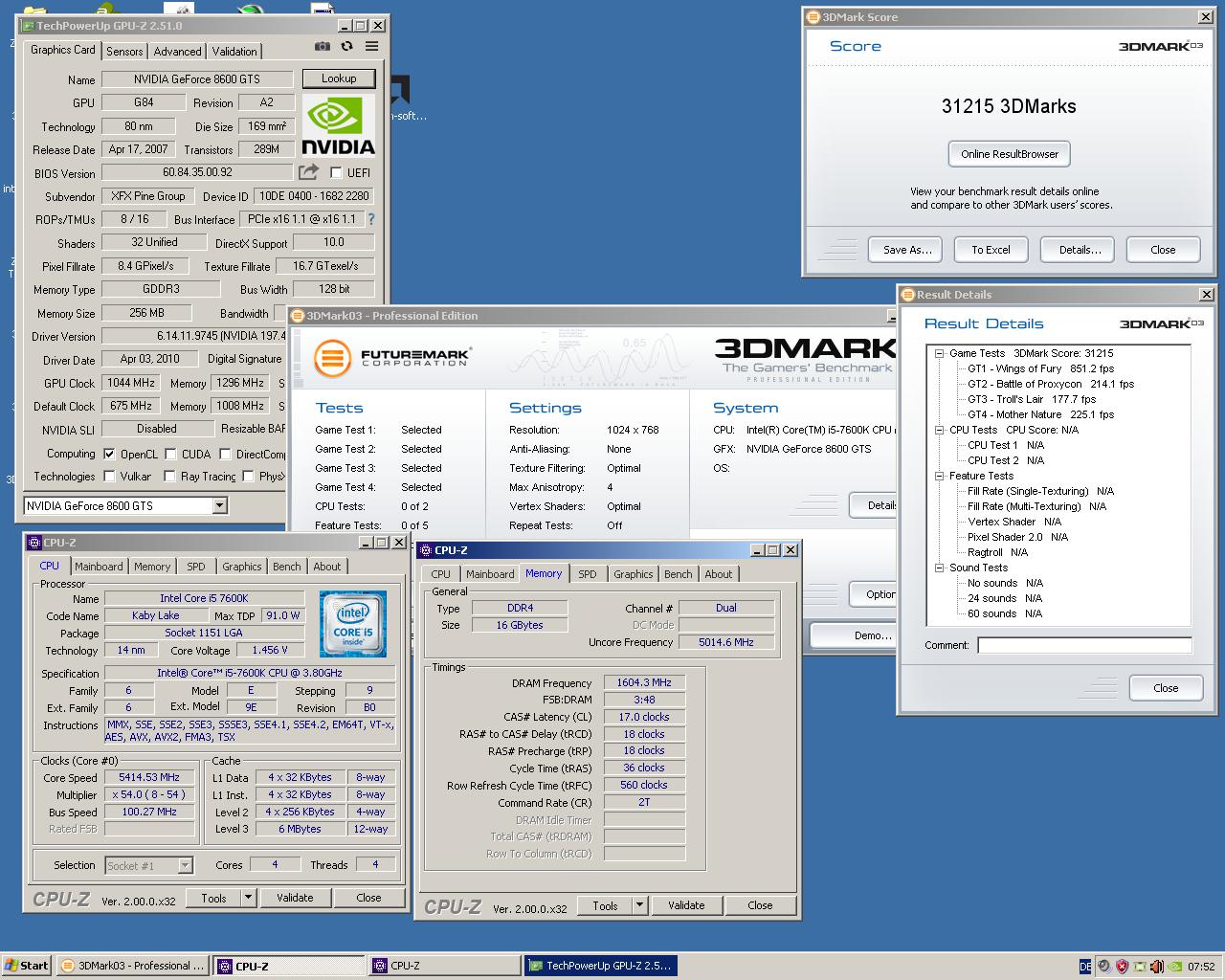1225x980 pixels.
Task: Collapse the Game Tests tree node
Action: coord(939,353)
